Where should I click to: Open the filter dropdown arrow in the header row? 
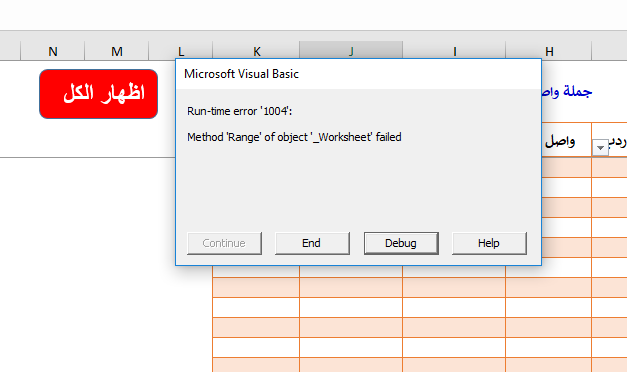coord(600,148)
